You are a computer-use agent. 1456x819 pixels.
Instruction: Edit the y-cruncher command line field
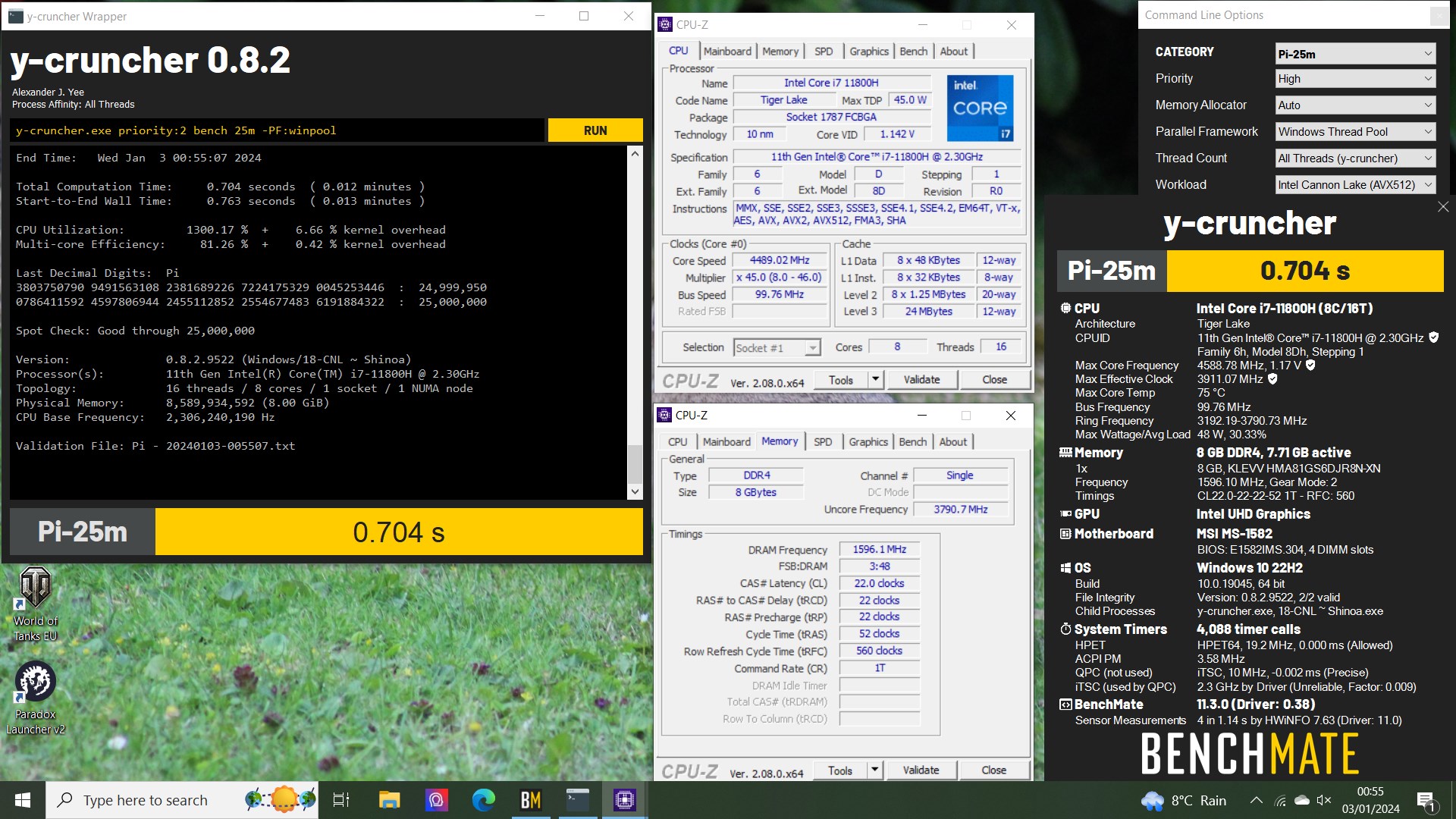click(277, 130)
